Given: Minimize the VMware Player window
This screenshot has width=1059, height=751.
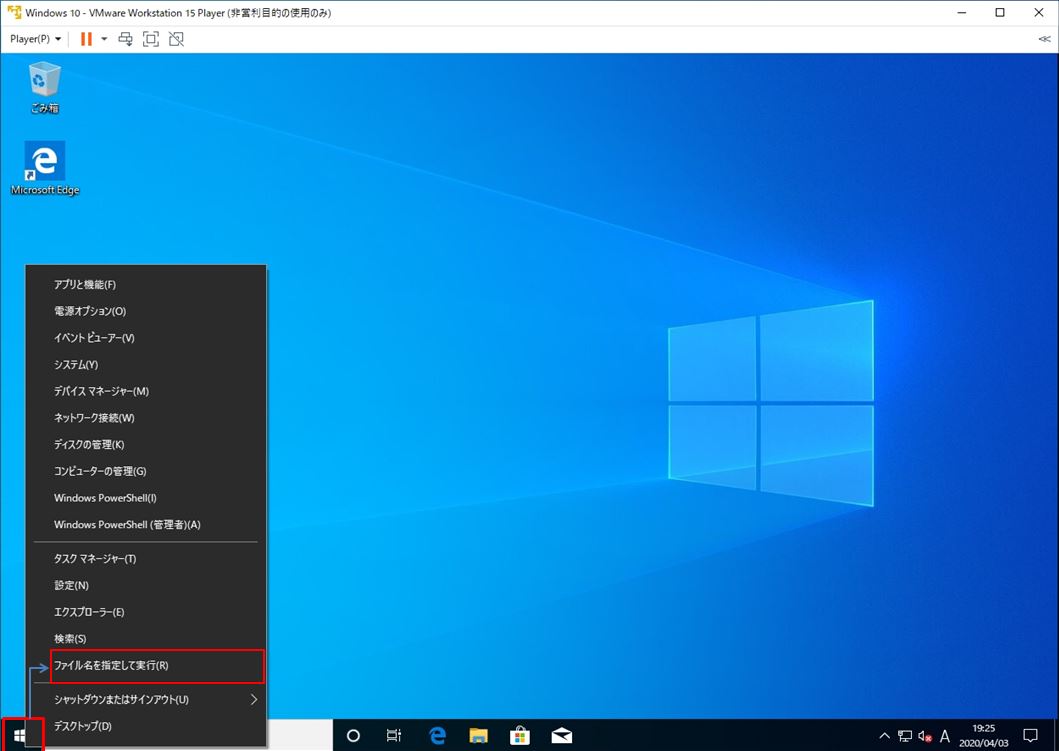Looking at the screenshot, I should click(962, 12).
